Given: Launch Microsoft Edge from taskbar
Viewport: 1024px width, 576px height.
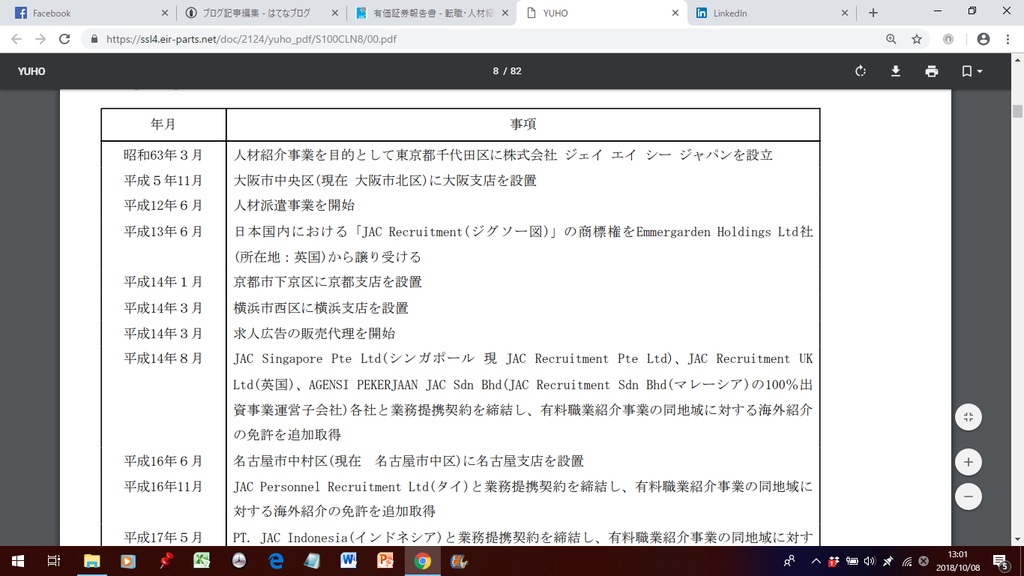Looking at the screenshot, I should 276,561.
